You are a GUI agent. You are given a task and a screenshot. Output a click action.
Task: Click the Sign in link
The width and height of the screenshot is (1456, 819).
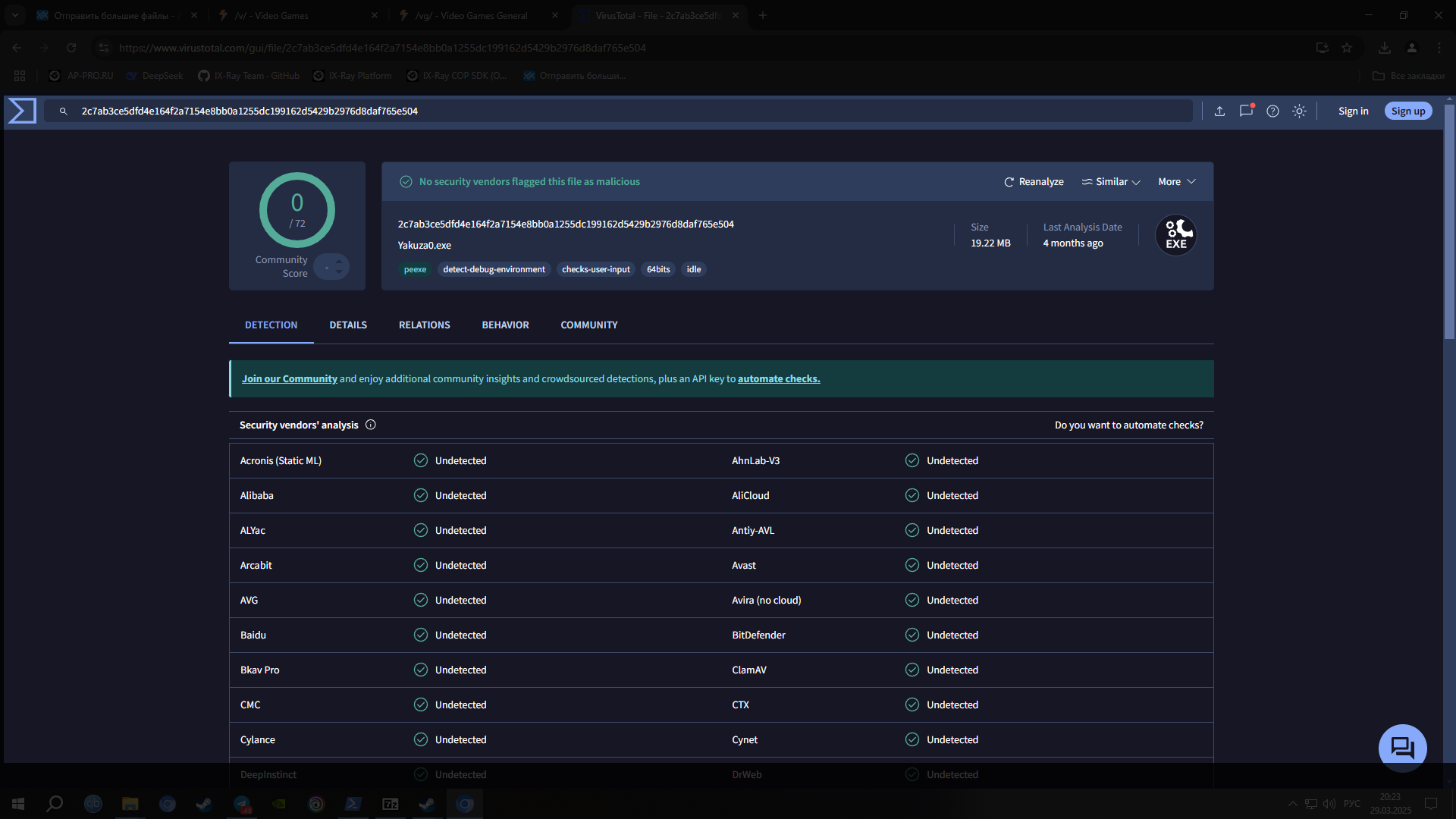click(1354, 111)
